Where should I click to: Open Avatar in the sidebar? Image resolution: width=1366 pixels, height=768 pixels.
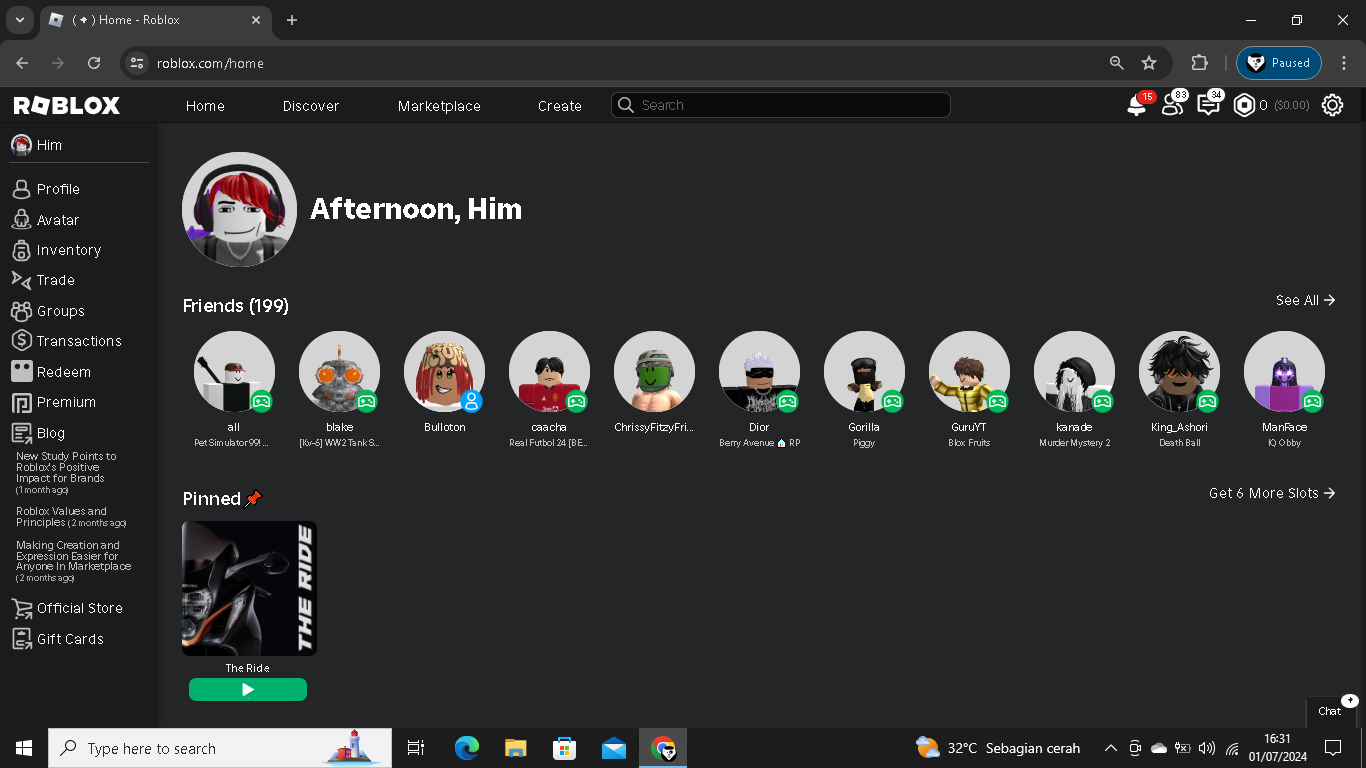(x=45, y=220)
